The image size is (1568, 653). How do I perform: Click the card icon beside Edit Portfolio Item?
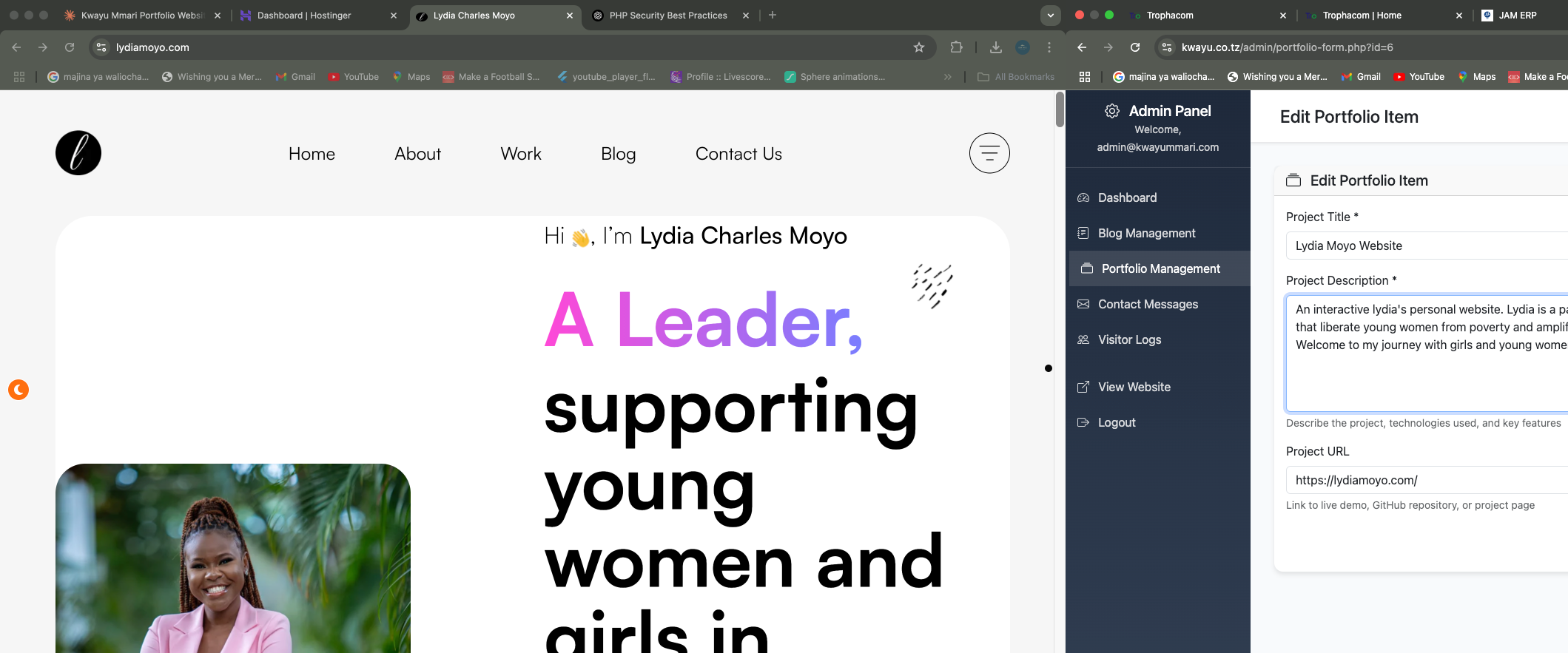[x=1293, y=180]
